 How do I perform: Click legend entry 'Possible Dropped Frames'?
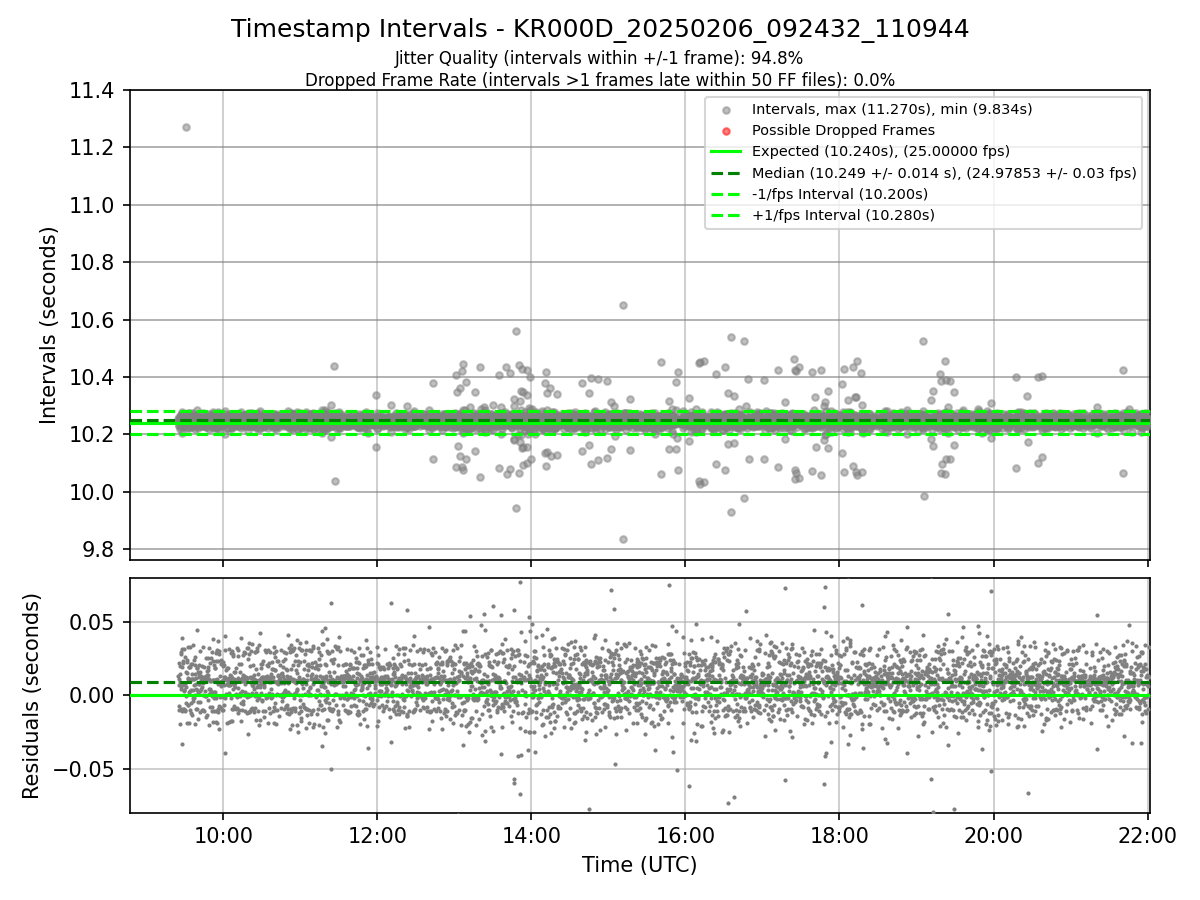pyautogui.click(x=843, y=130)
